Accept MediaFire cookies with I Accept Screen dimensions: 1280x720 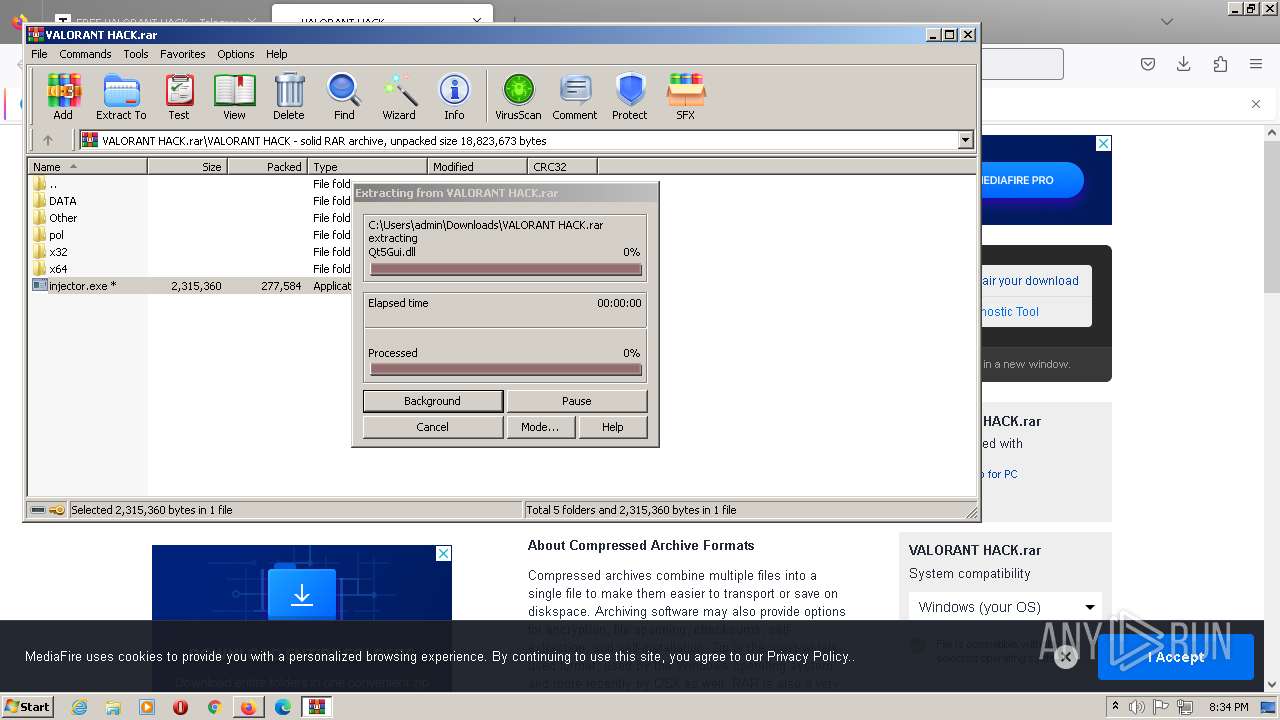1176,657
